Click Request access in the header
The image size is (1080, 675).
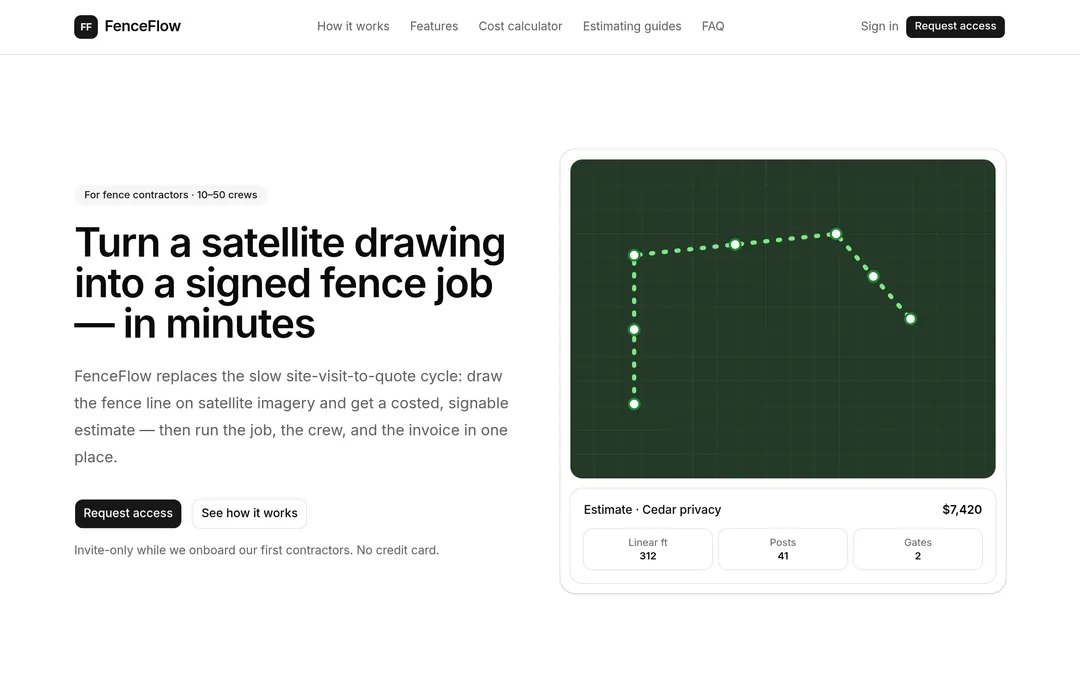pos(955,26)
